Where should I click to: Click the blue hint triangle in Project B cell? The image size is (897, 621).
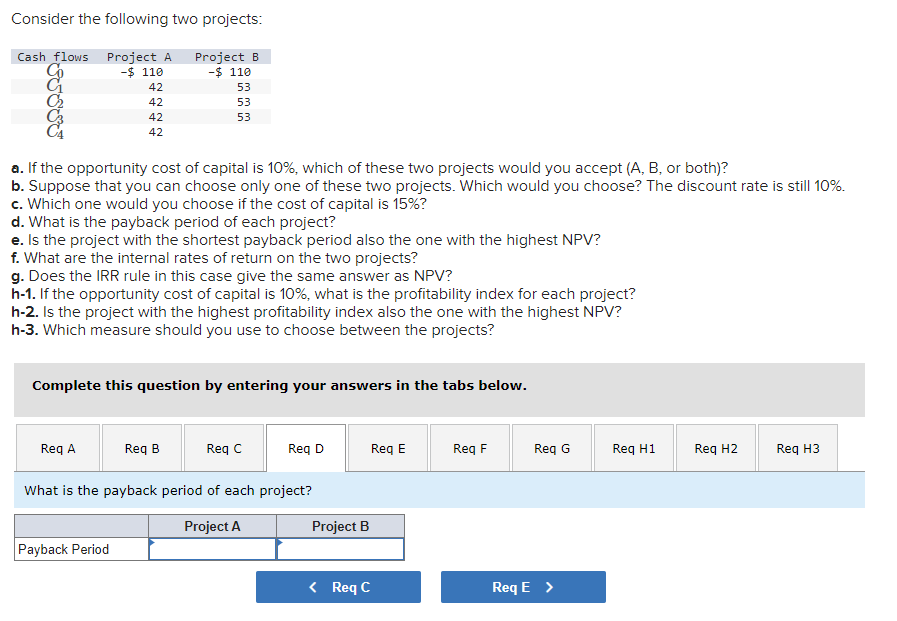(x=280, y=544)
